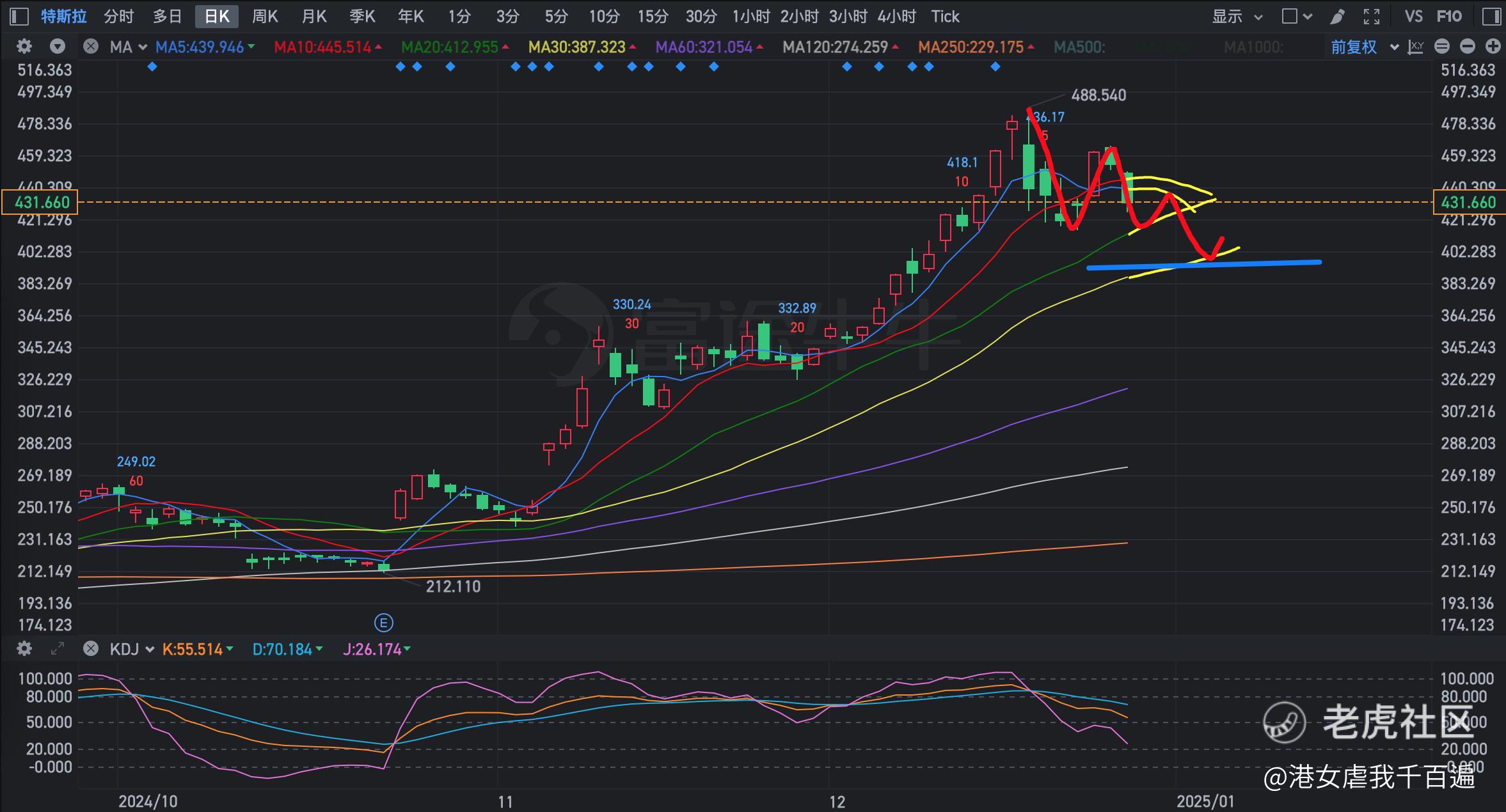The width and height of the screenshot is (1506, 812).
Task: Click the dimmed MA500 label
Action: (1079, 47)
